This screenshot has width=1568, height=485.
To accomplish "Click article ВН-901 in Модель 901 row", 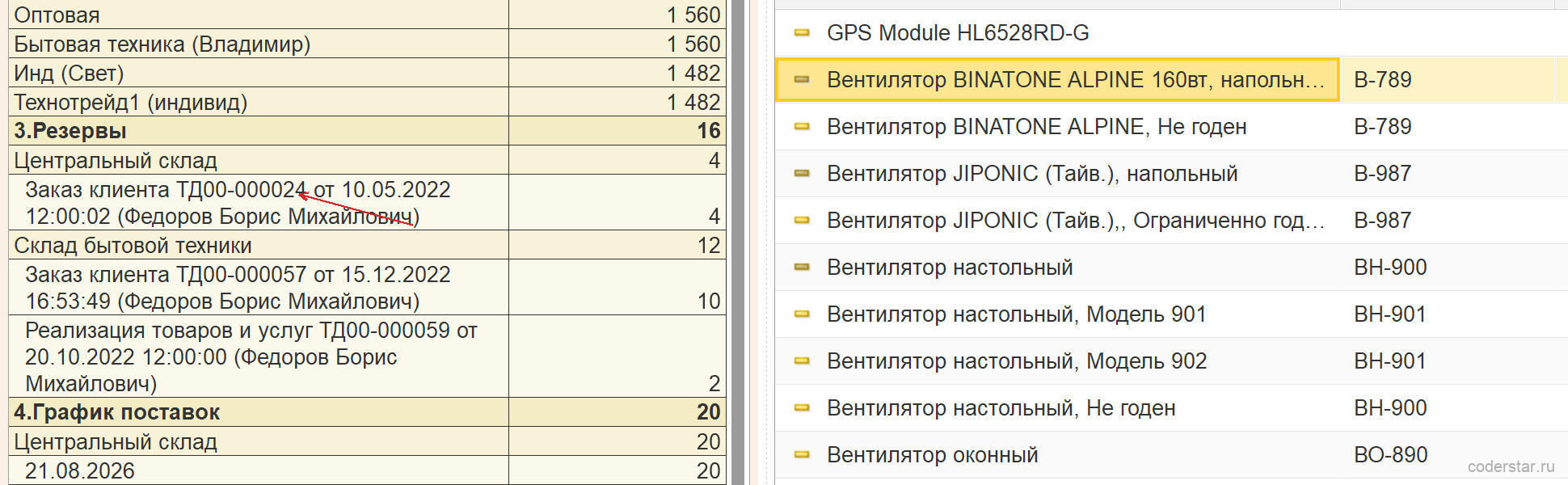I will pyautogui.click(x=1390, y=314).
